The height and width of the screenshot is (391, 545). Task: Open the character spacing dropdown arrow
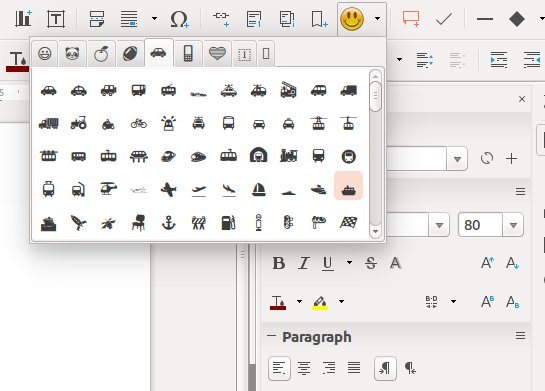click(x=453, y=301)
